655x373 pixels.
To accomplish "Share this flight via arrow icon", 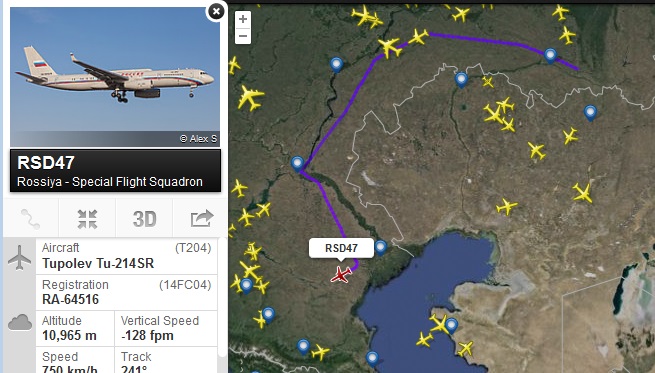I will (x=201, y=218).
